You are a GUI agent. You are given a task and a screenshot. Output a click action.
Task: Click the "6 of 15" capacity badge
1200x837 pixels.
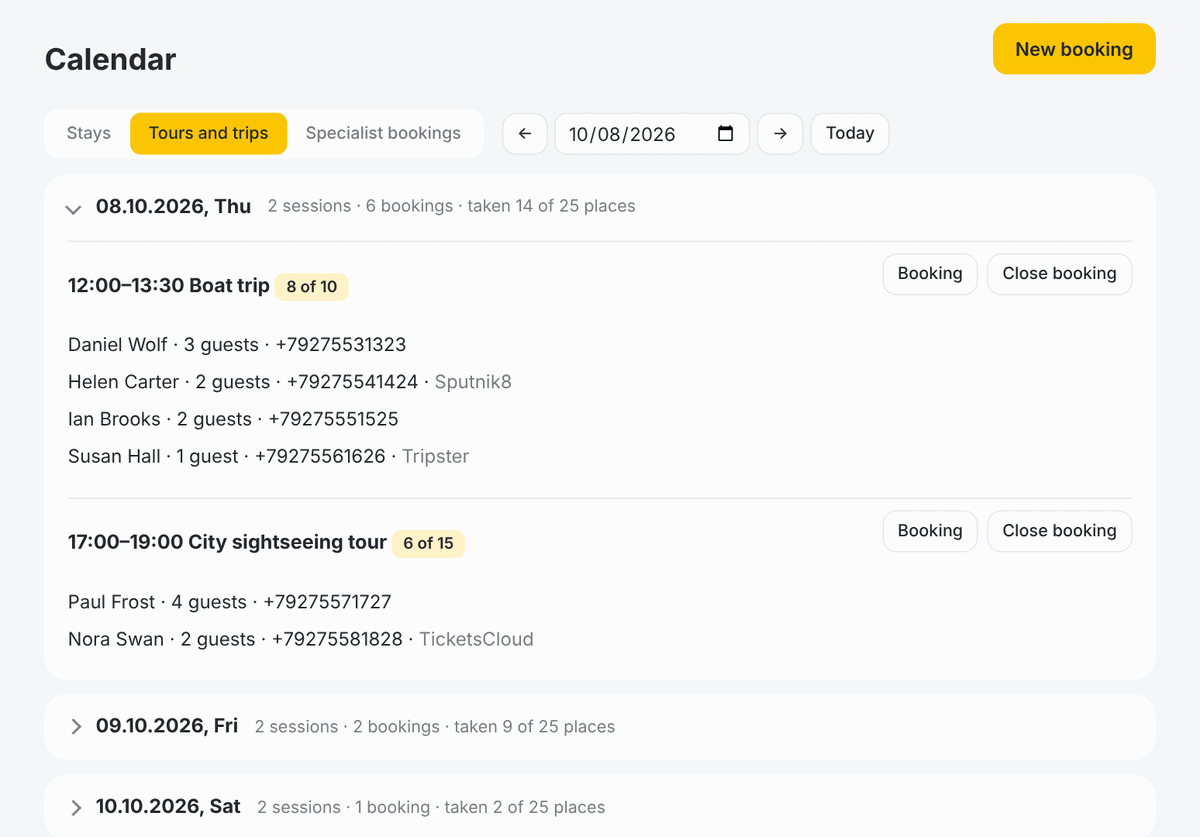(428, 544)
